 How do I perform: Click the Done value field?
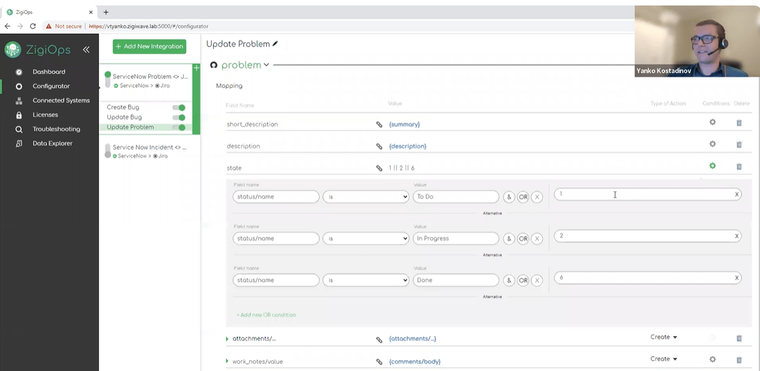tap(456, 280)
